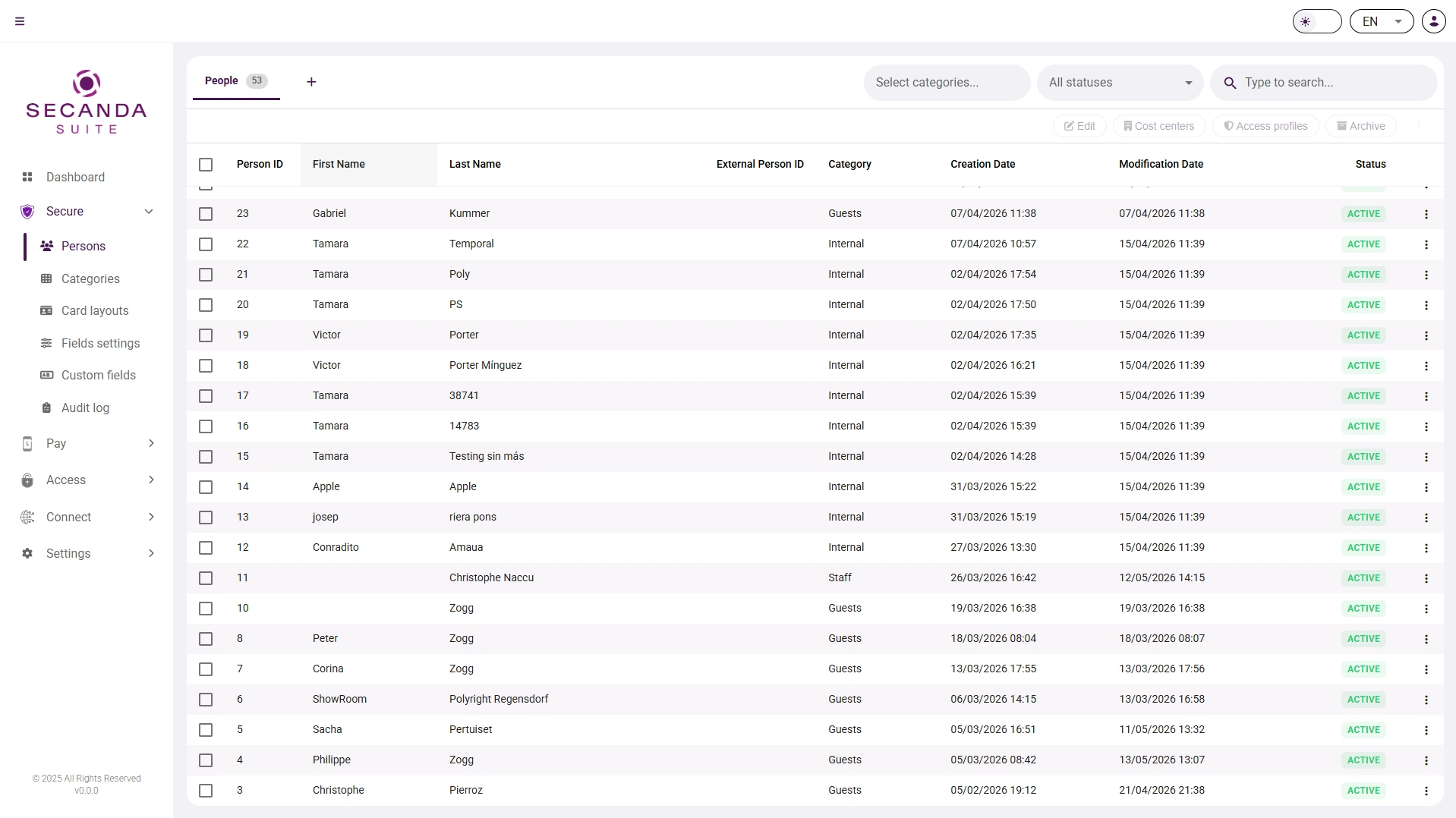
Task: Select all rows with header checkbox
Action: pyautogui.click(x=206, y=165)
